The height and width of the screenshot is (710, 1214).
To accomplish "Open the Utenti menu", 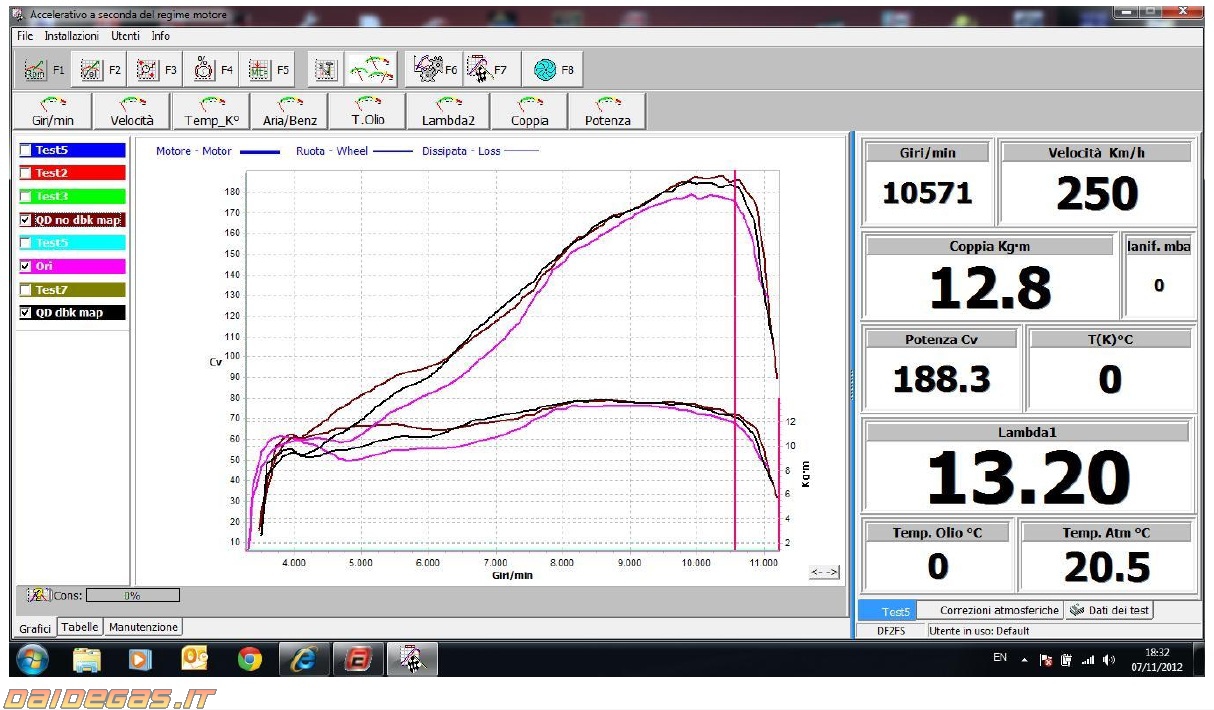I will [x=125, y=35].
